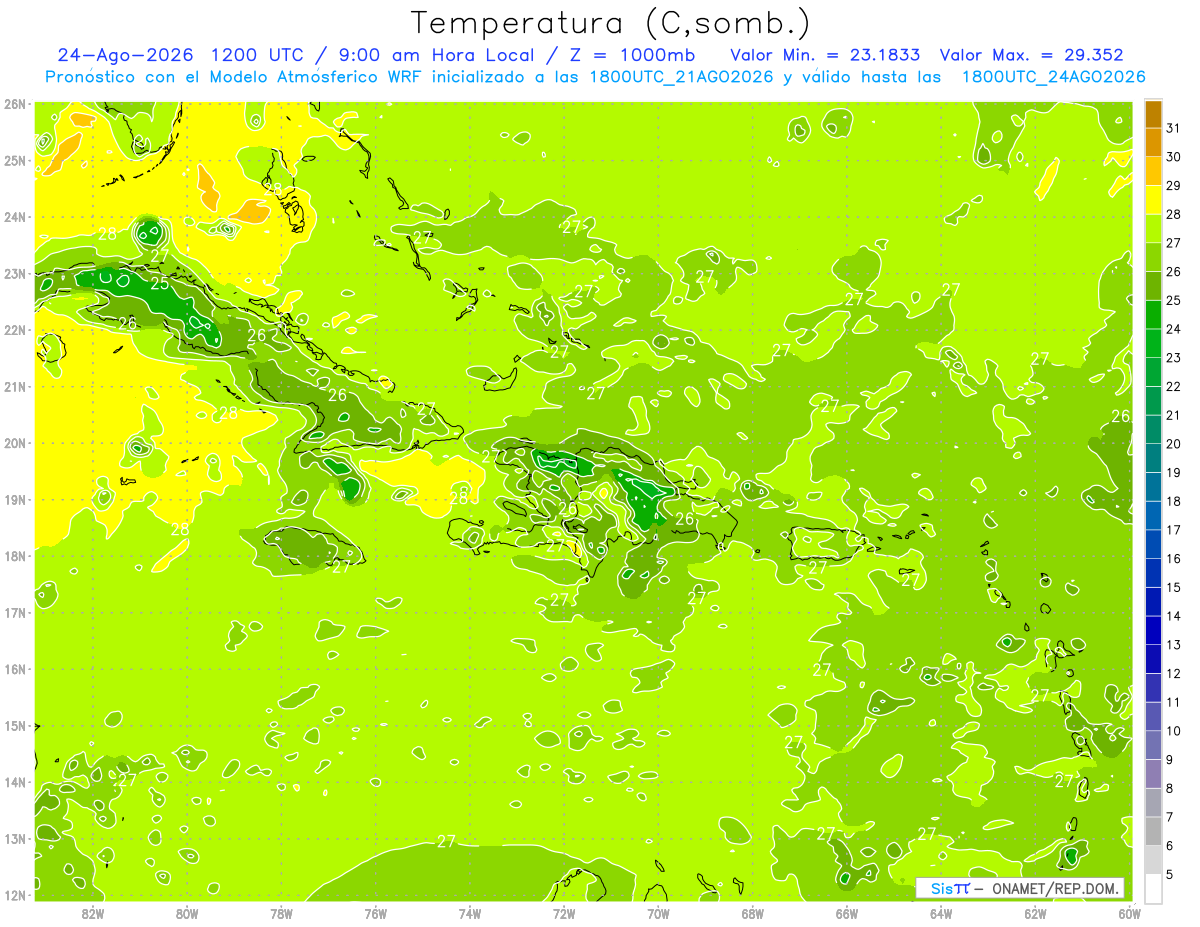The height and width of the screenshot is (927, 1200).
Task: Click the "25" contour label over Cuba
Action: [x=160, y=283]
